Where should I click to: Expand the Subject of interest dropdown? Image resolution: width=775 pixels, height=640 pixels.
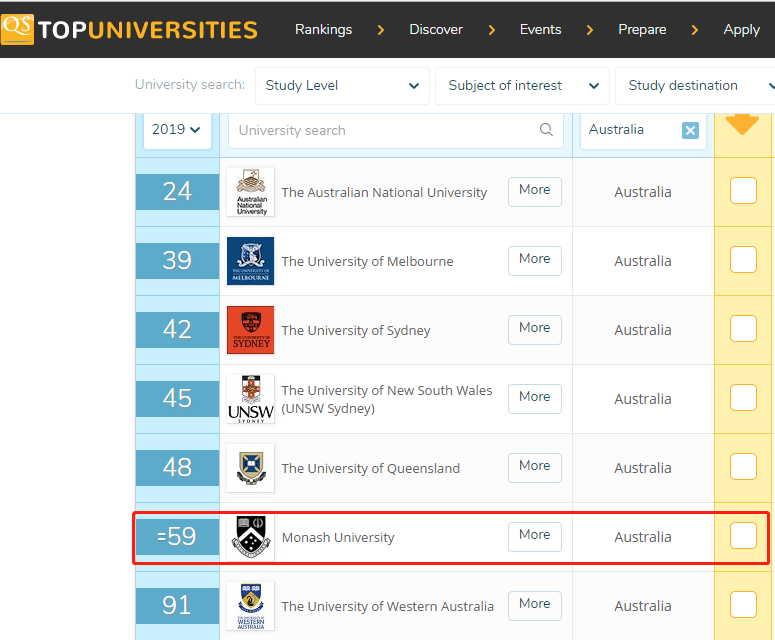[x=522, y=86]
